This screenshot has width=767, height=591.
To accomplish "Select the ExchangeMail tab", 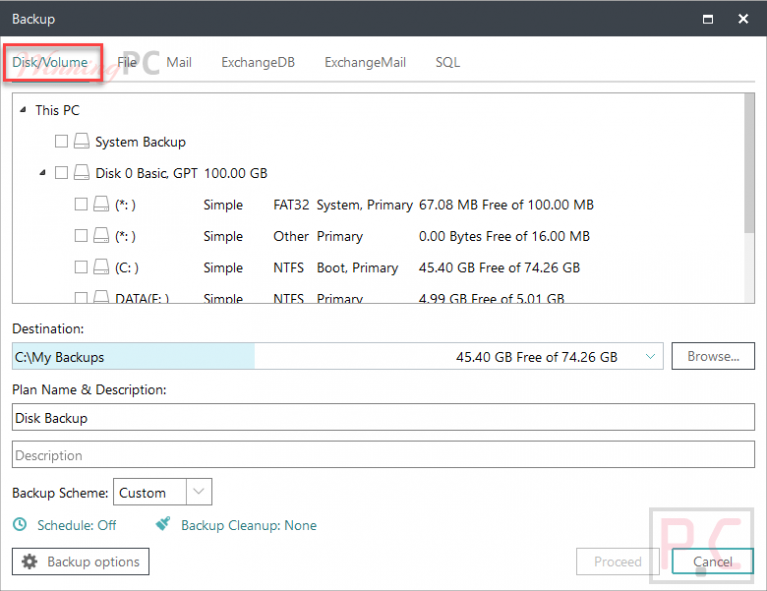I will coord(365,63).
